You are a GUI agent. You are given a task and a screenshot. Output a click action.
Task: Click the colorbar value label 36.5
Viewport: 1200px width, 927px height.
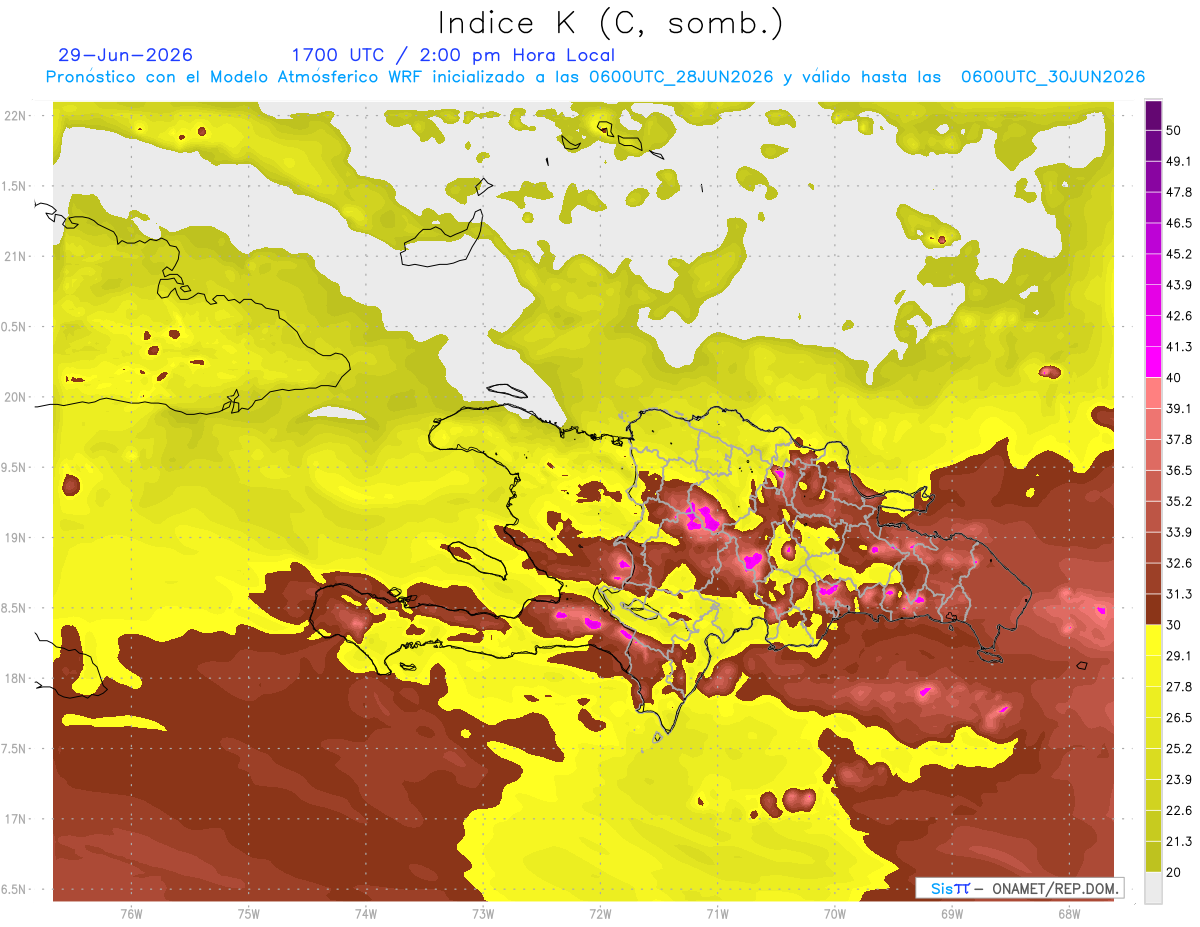tap(1180, 471)
